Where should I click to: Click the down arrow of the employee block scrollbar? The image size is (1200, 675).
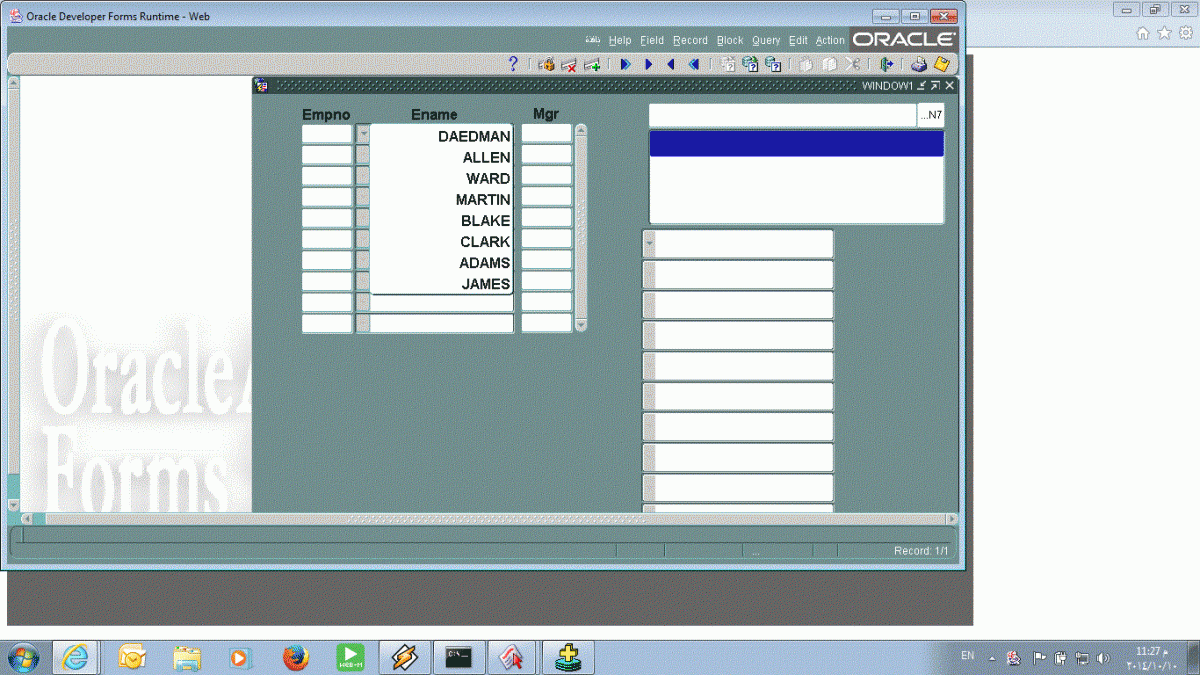point(581,325)
